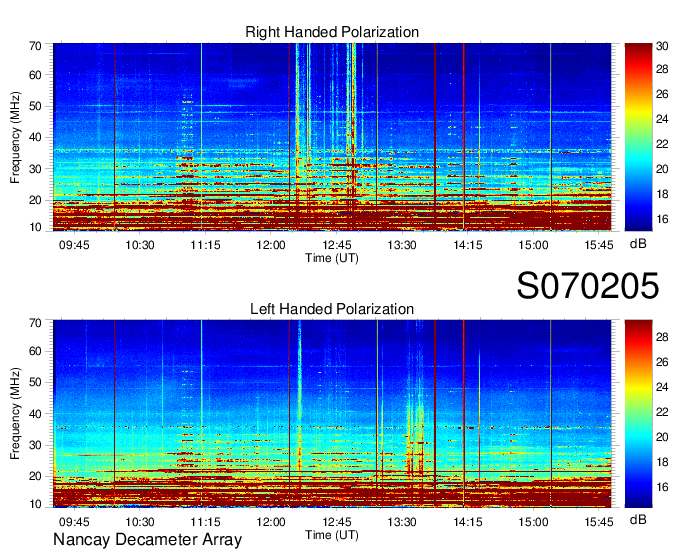Click 60 MHz tick on left-handed plot
Viewport: 680px width, 552px height.
click(x=35, y=351)
